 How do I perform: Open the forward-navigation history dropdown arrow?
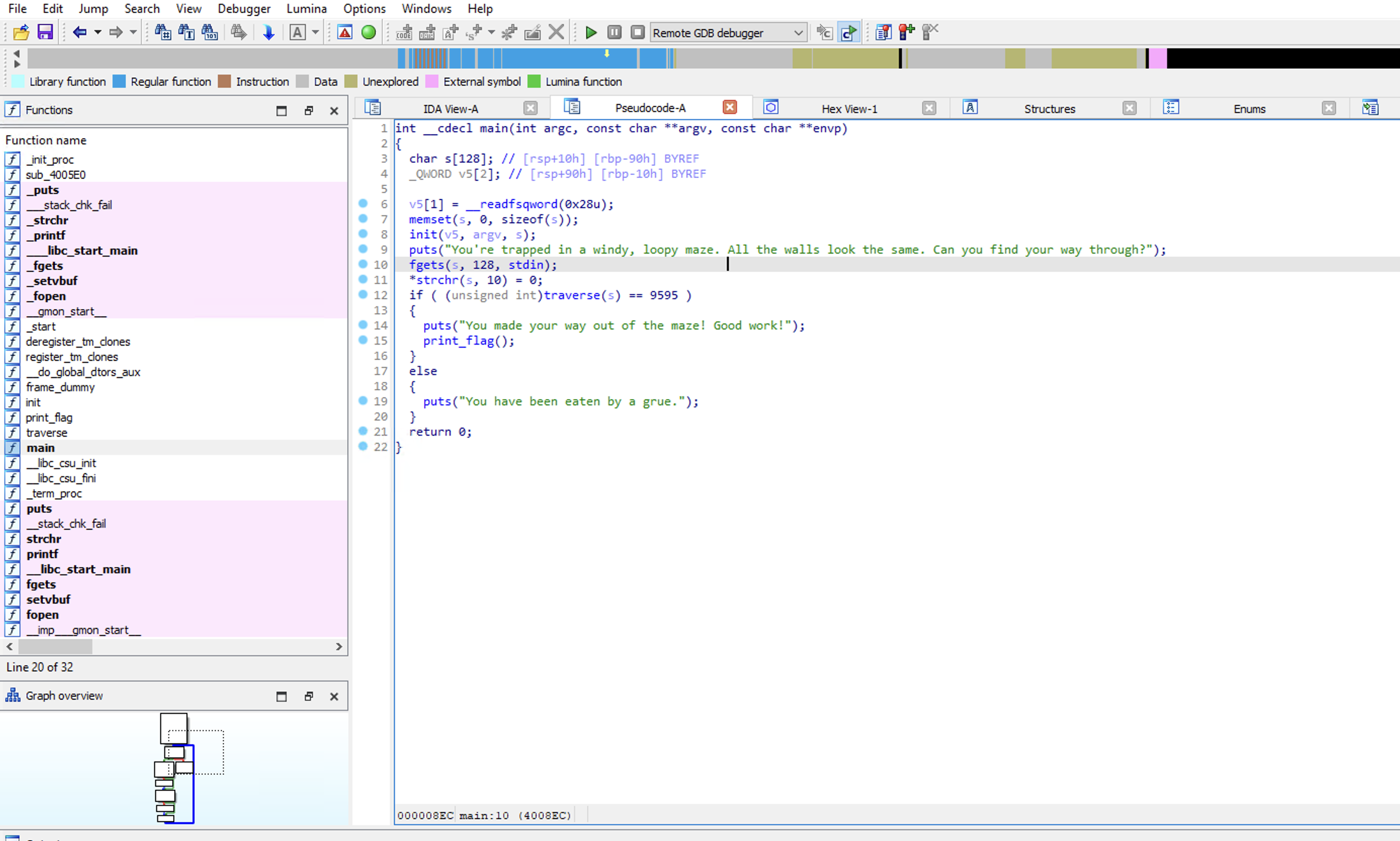[x=134, y=32]
